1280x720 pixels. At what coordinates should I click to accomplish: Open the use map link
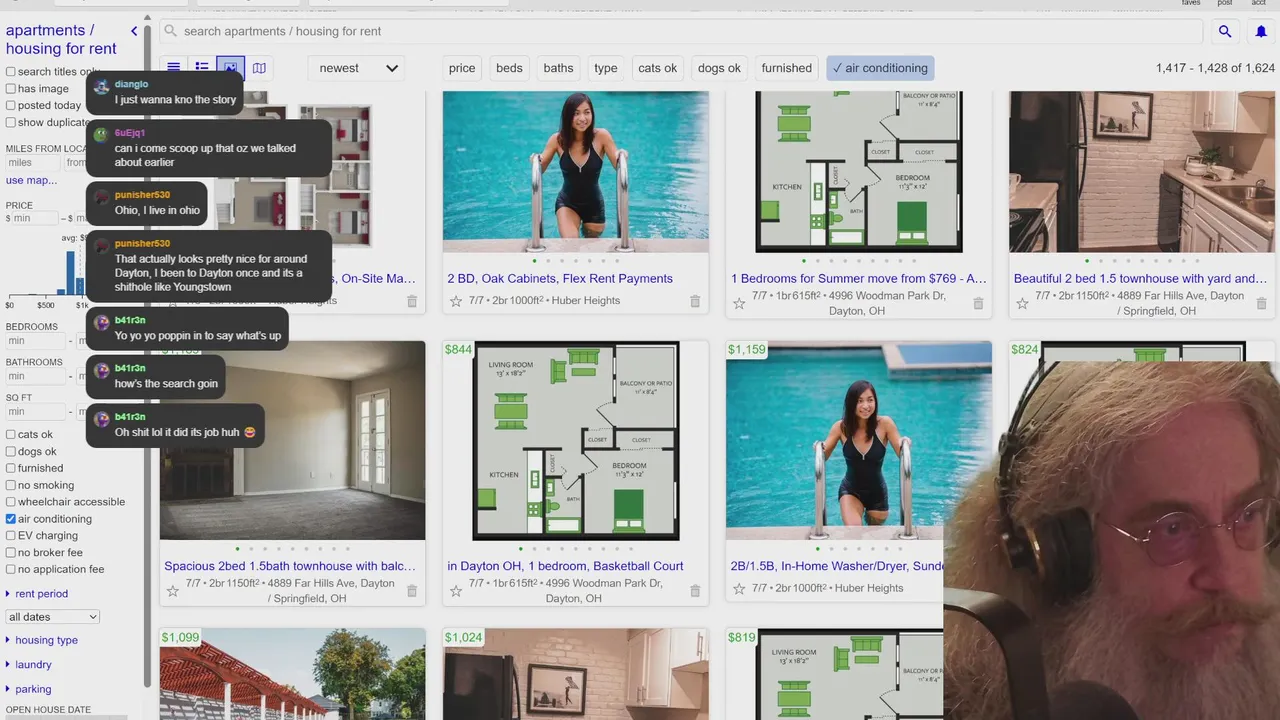point(32,180)
